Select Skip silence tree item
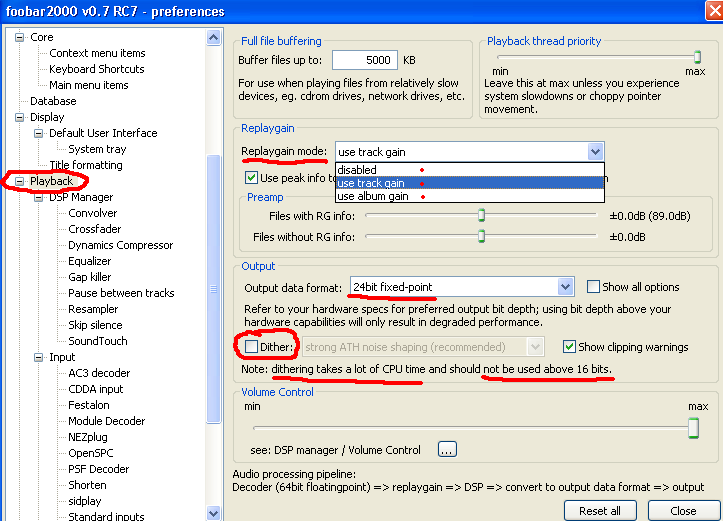Viewport: 723px width, 521px height. pos(95,325)
